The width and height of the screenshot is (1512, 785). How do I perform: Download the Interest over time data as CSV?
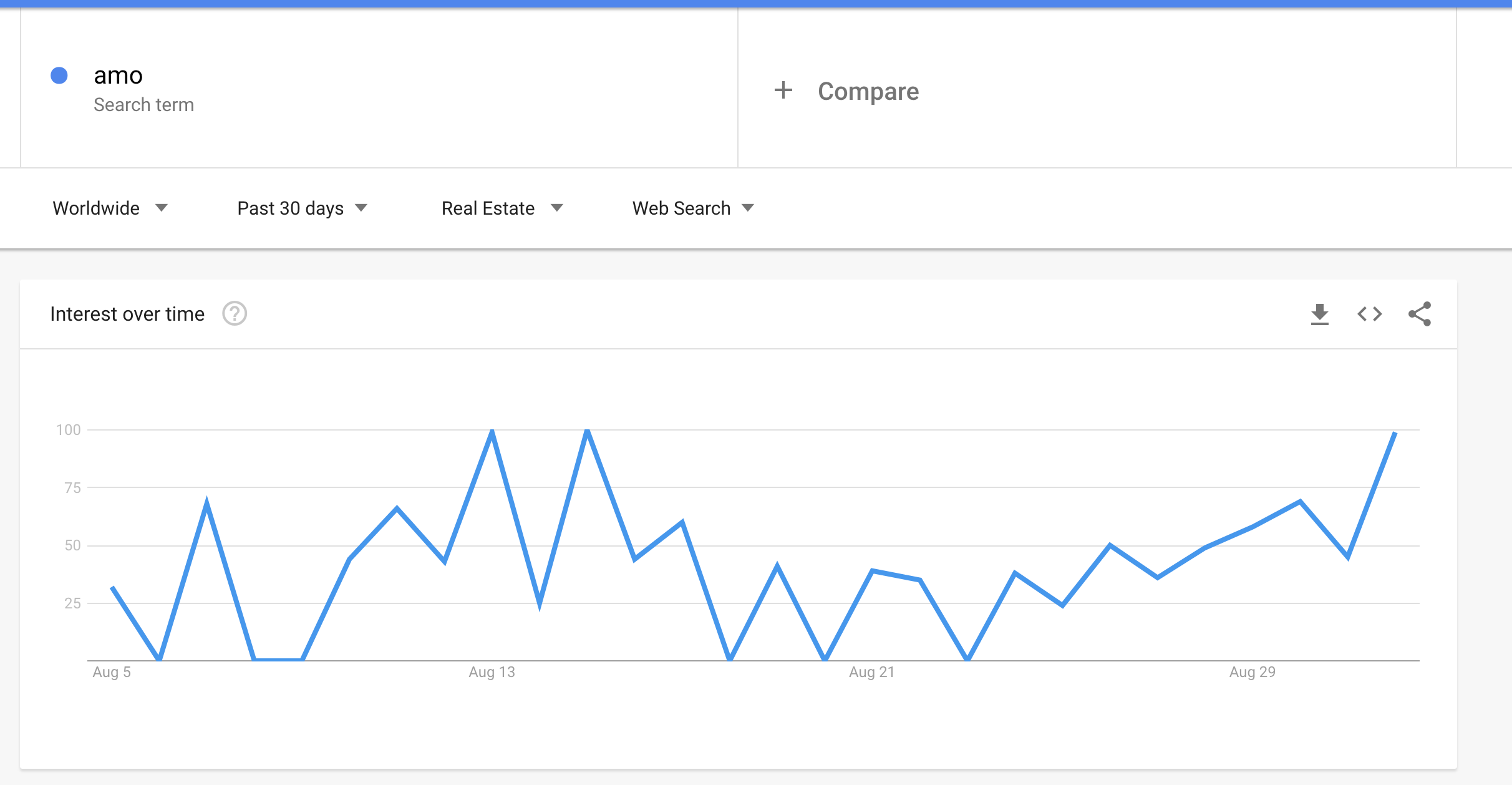pyautogui.click(x=1321, y=314)
